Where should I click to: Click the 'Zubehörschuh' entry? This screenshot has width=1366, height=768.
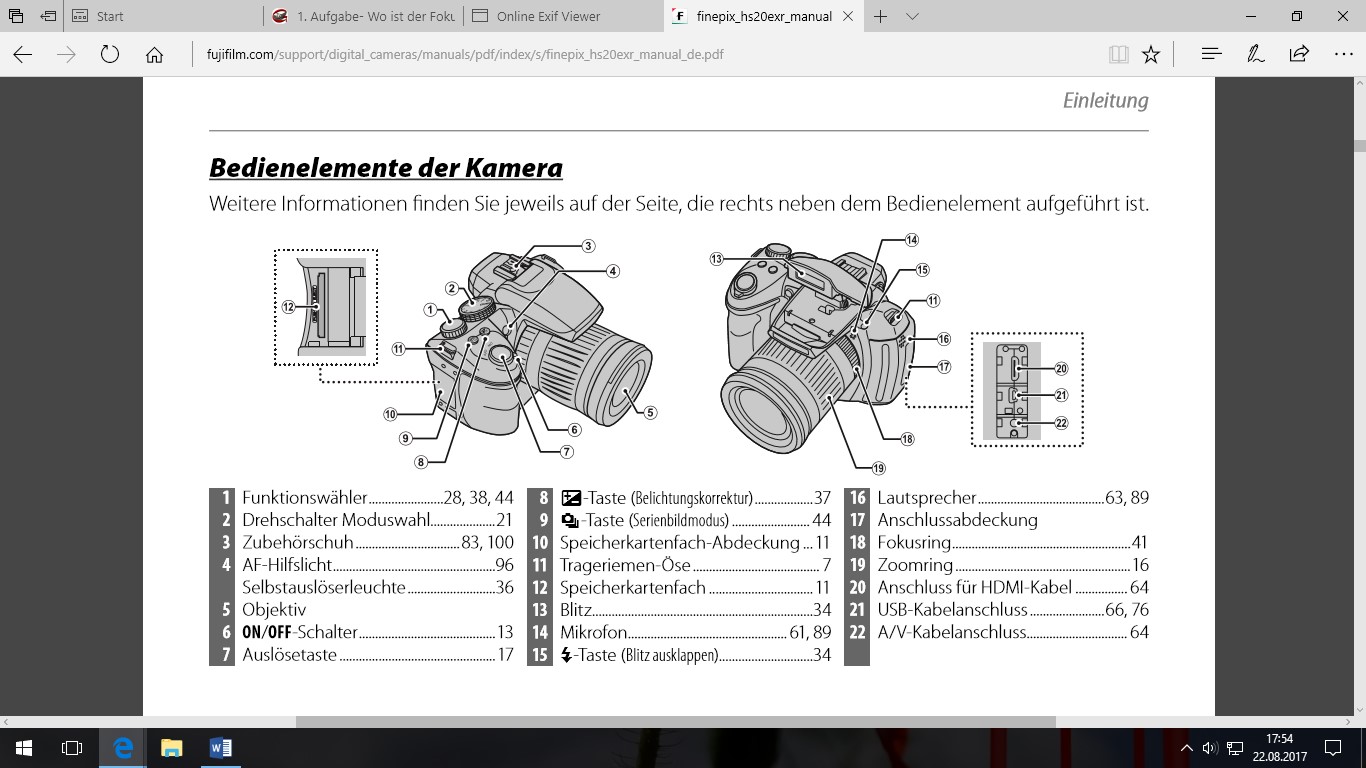click(x=298, y=542)
